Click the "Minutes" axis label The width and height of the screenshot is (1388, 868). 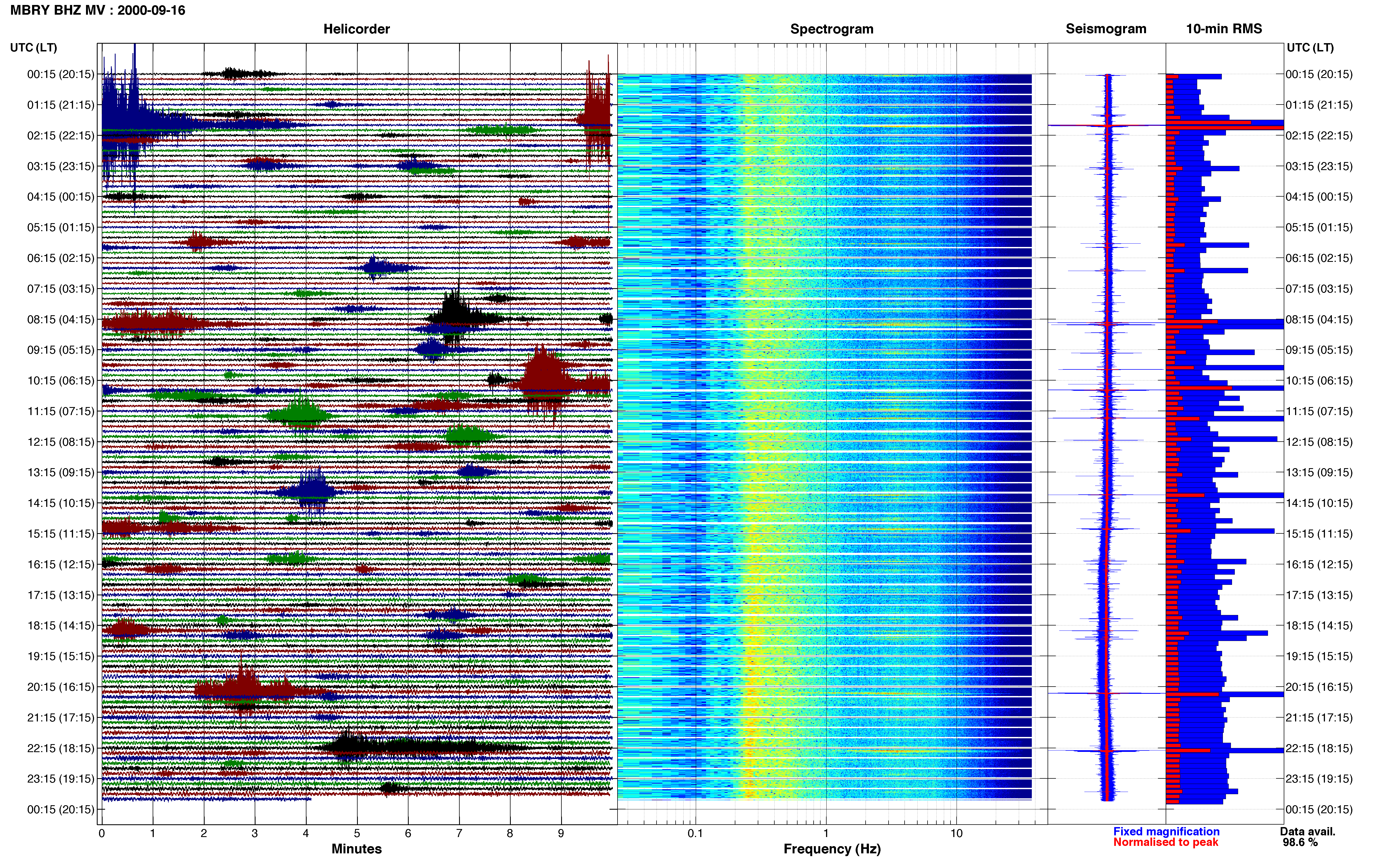point(356,849)
